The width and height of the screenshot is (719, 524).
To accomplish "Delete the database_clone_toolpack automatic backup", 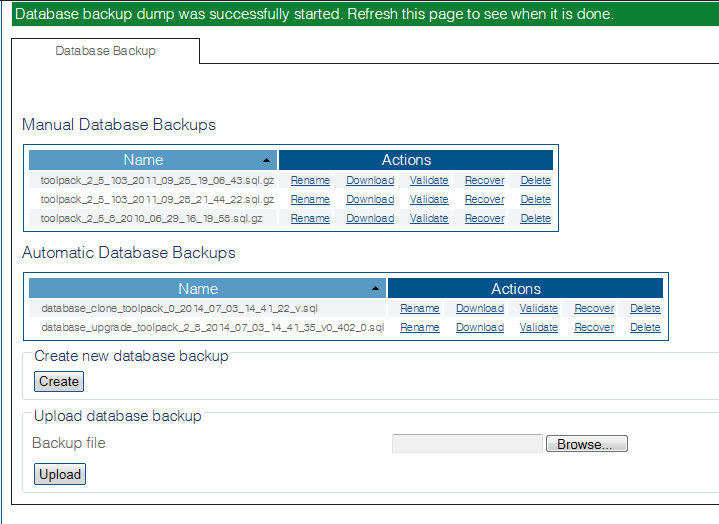I will pos(645,309).
